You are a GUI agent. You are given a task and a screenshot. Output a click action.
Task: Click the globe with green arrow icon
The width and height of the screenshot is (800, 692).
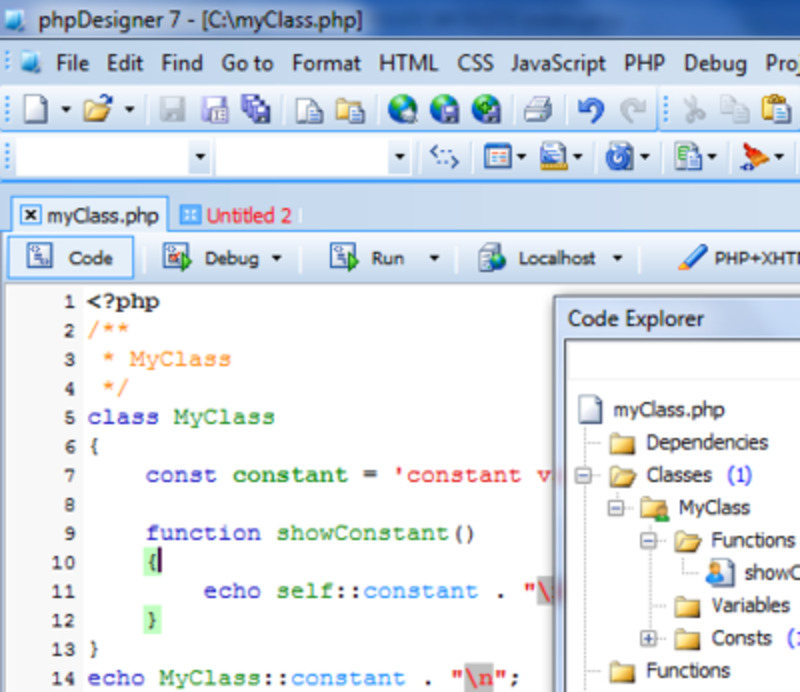tap(486, 109)
